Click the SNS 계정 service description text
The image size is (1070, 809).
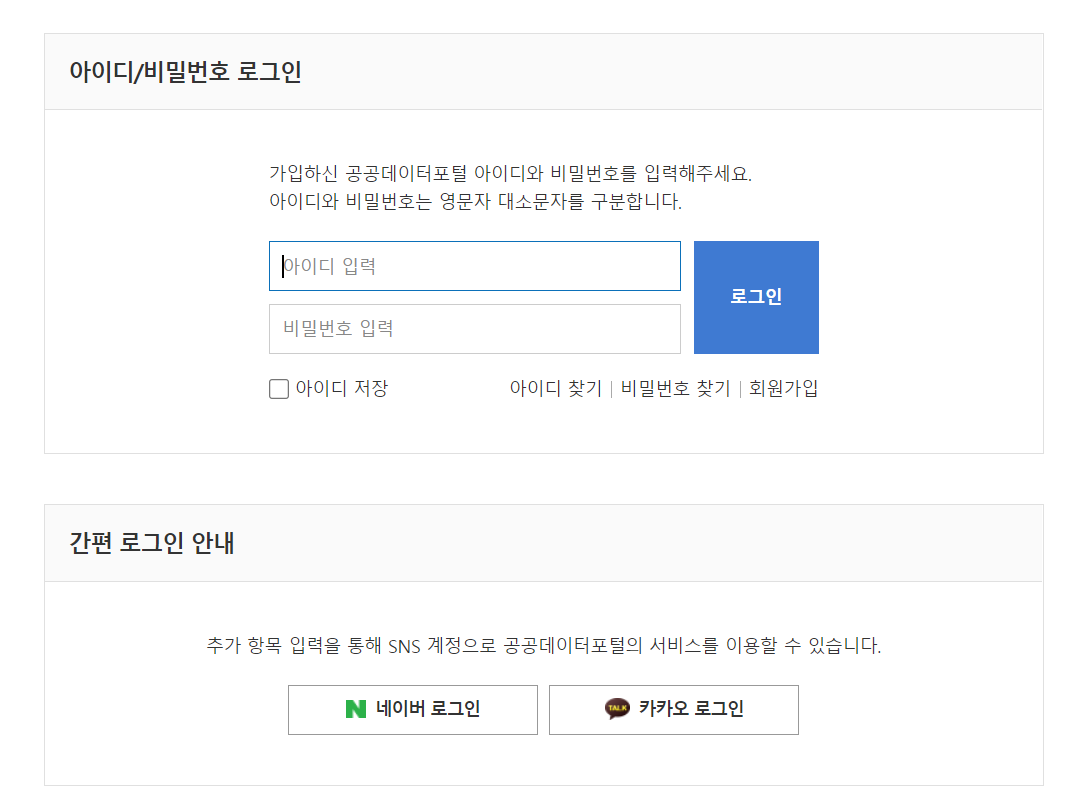pyautogui.click(x=543, y=645)
